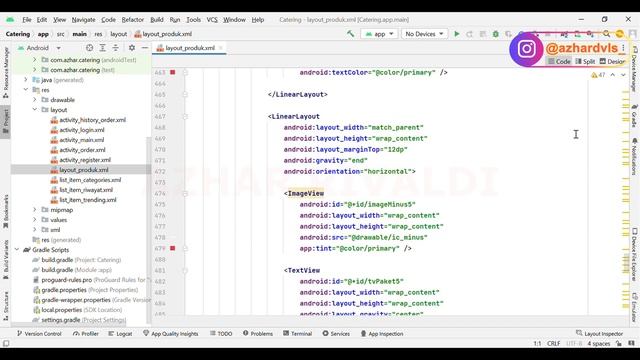Open Project panel gear options
The width and height of the screenshot is (640, 360).
[131, 48]
